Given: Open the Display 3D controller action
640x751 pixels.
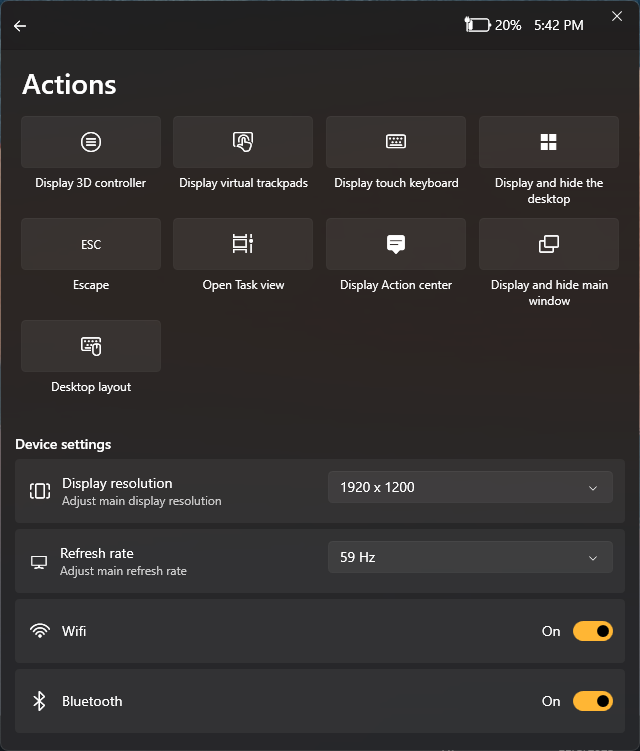Looking at the screenshot, I should point(91,142).
